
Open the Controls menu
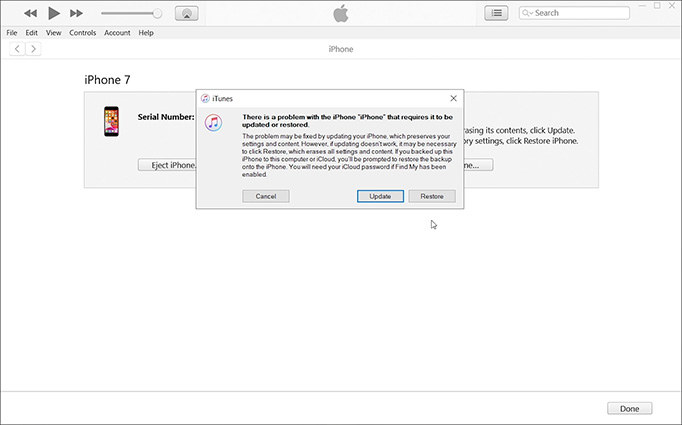83,33
